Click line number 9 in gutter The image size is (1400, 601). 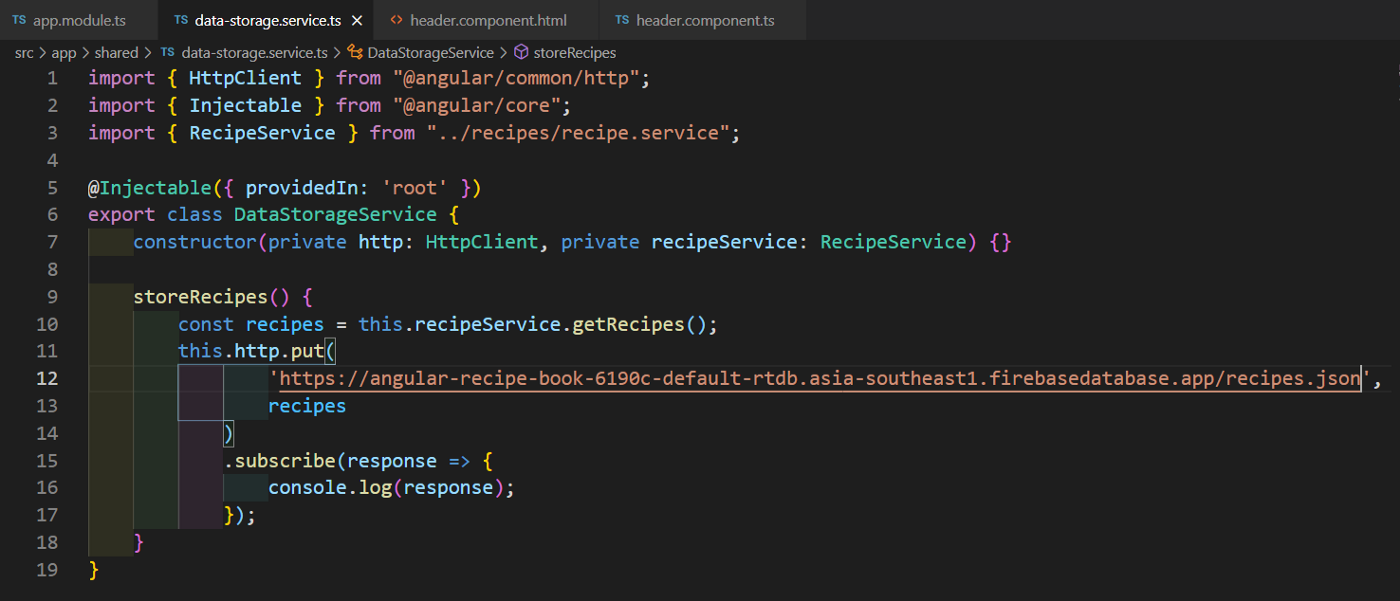pos(52,297)
